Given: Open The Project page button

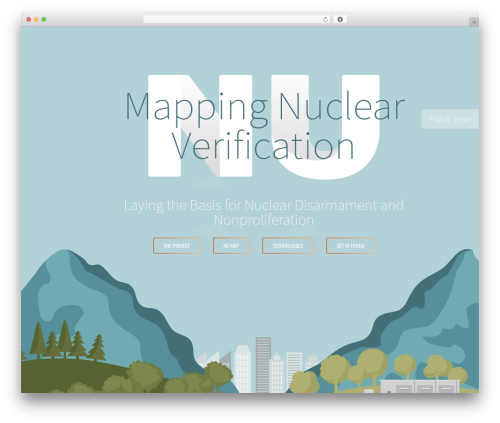Looking at the screenshot, I should pyautogui.click(x=177, y=246).
